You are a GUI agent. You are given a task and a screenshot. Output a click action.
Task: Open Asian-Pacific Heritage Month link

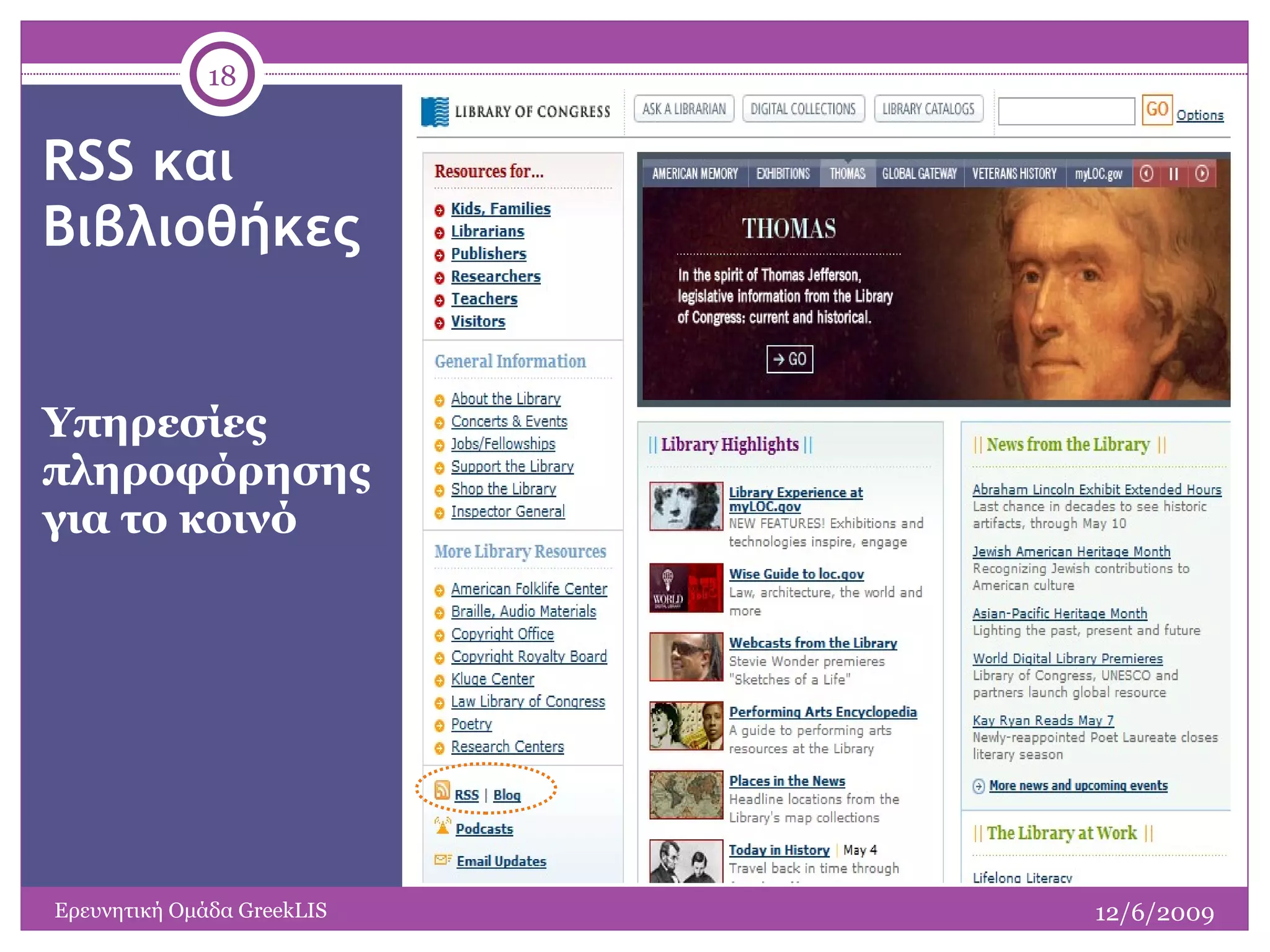click(x=1060, y=614)
